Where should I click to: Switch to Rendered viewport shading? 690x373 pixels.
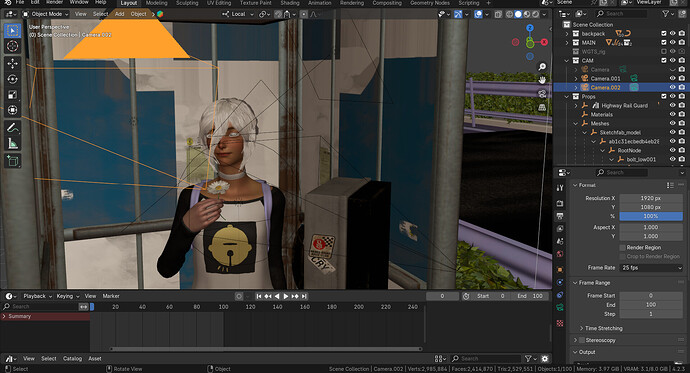(536, 14)
